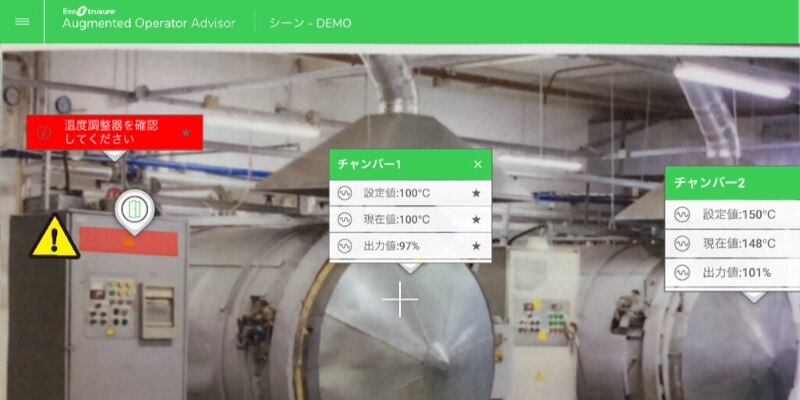Click the waveform icon beside 出力値:101%

682,273
